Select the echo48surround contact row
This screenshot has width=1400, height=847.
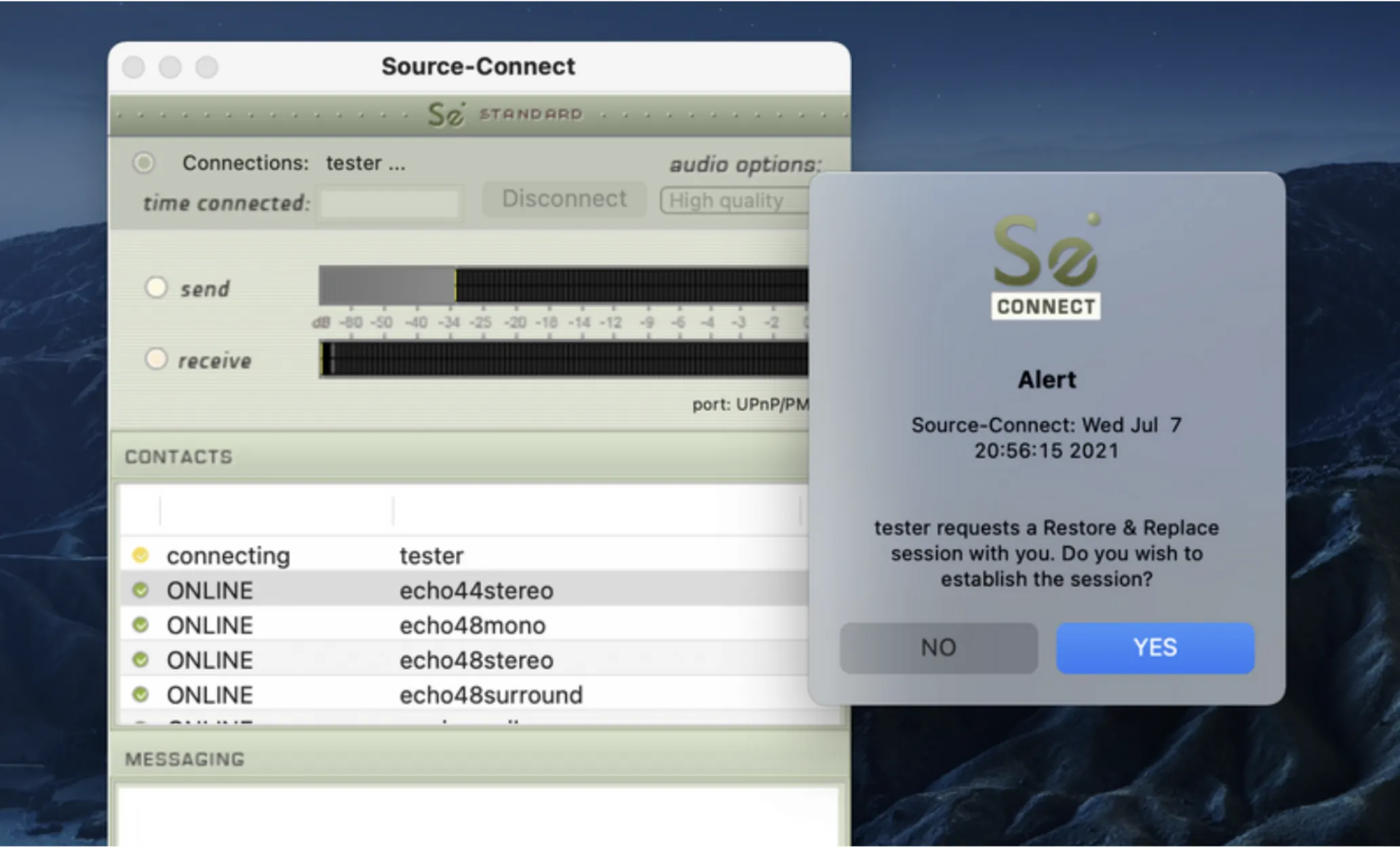pos(465,694)
